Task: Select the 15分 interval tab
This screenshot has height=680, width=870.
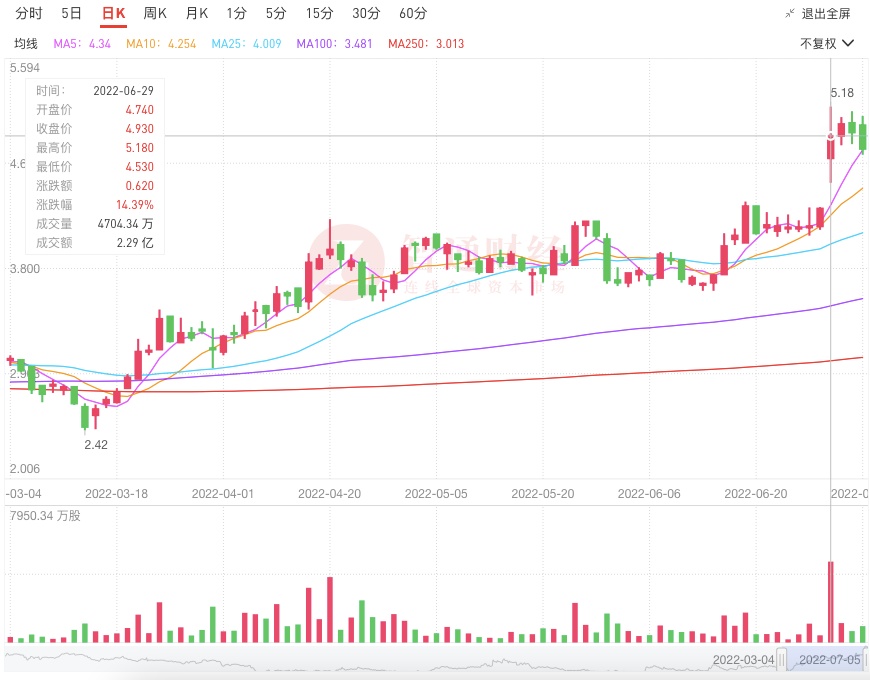Action: tap(320, 14)
